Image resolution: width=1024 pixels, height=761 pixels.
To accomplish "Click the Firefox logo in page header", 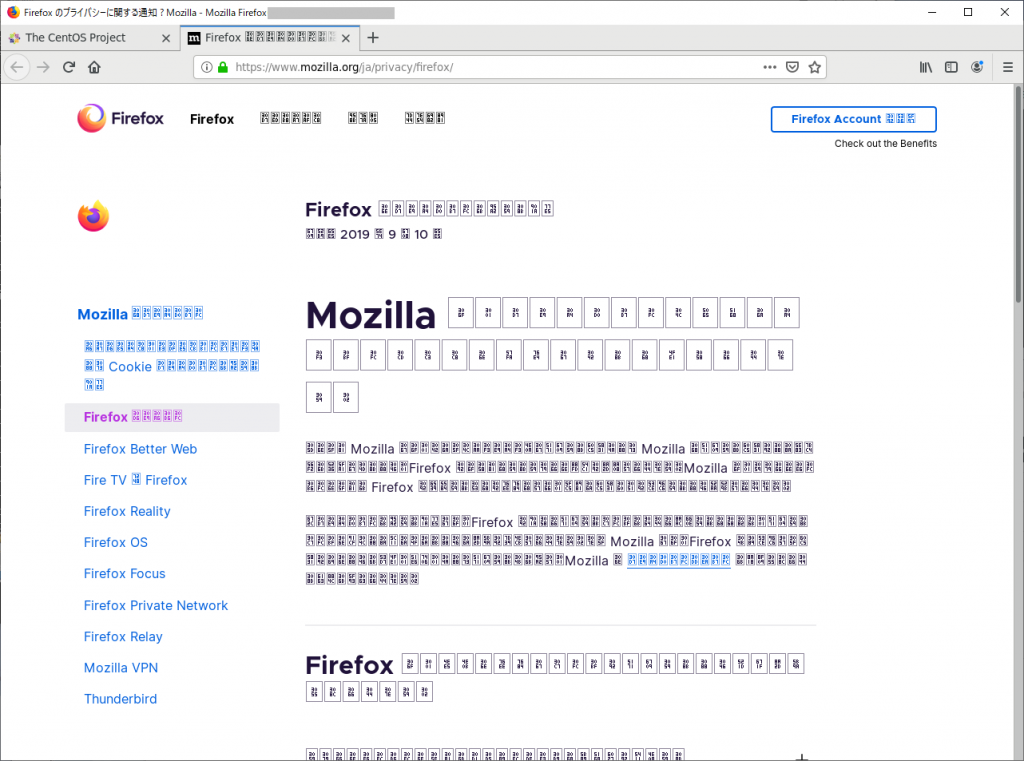I will (121, 118).
